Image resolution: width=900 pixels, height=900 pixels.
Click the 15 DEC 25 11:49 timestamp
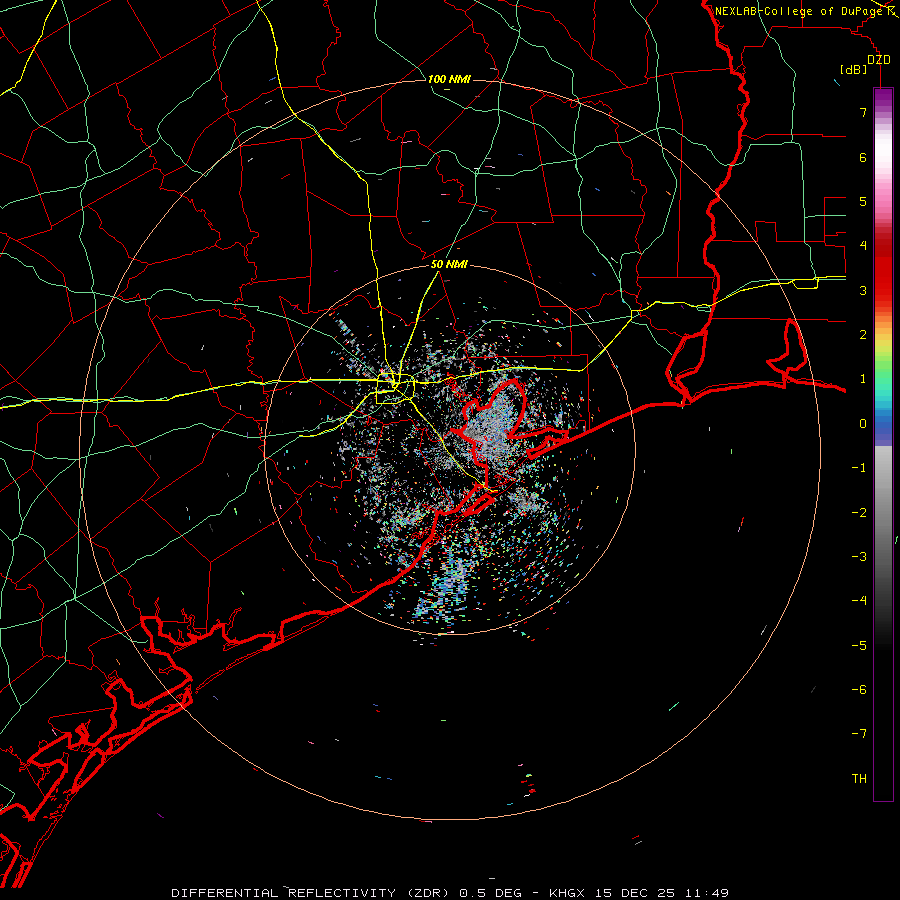pyautogui.click(x=662, y=893)
